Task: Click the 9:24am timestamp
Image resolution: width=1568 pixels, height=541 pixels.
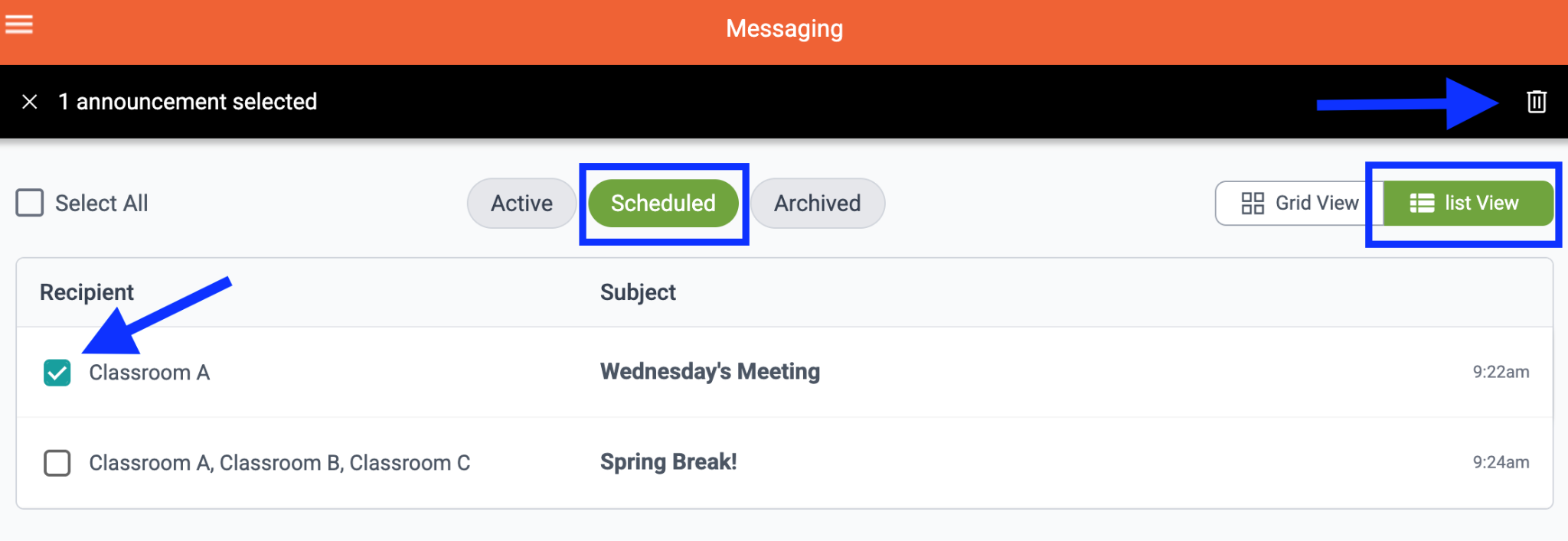Action: 1501,462
